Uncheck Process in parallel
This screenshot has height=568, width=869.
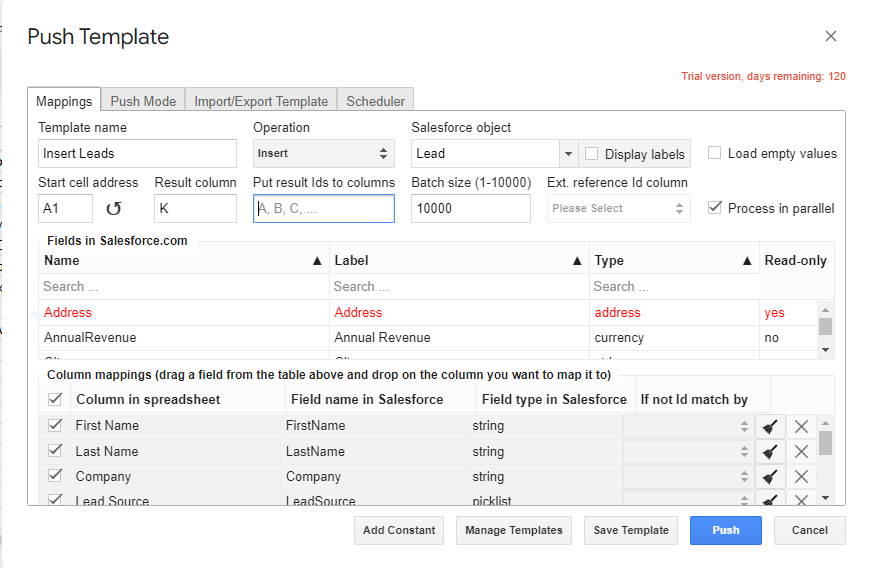pos(715,208)
